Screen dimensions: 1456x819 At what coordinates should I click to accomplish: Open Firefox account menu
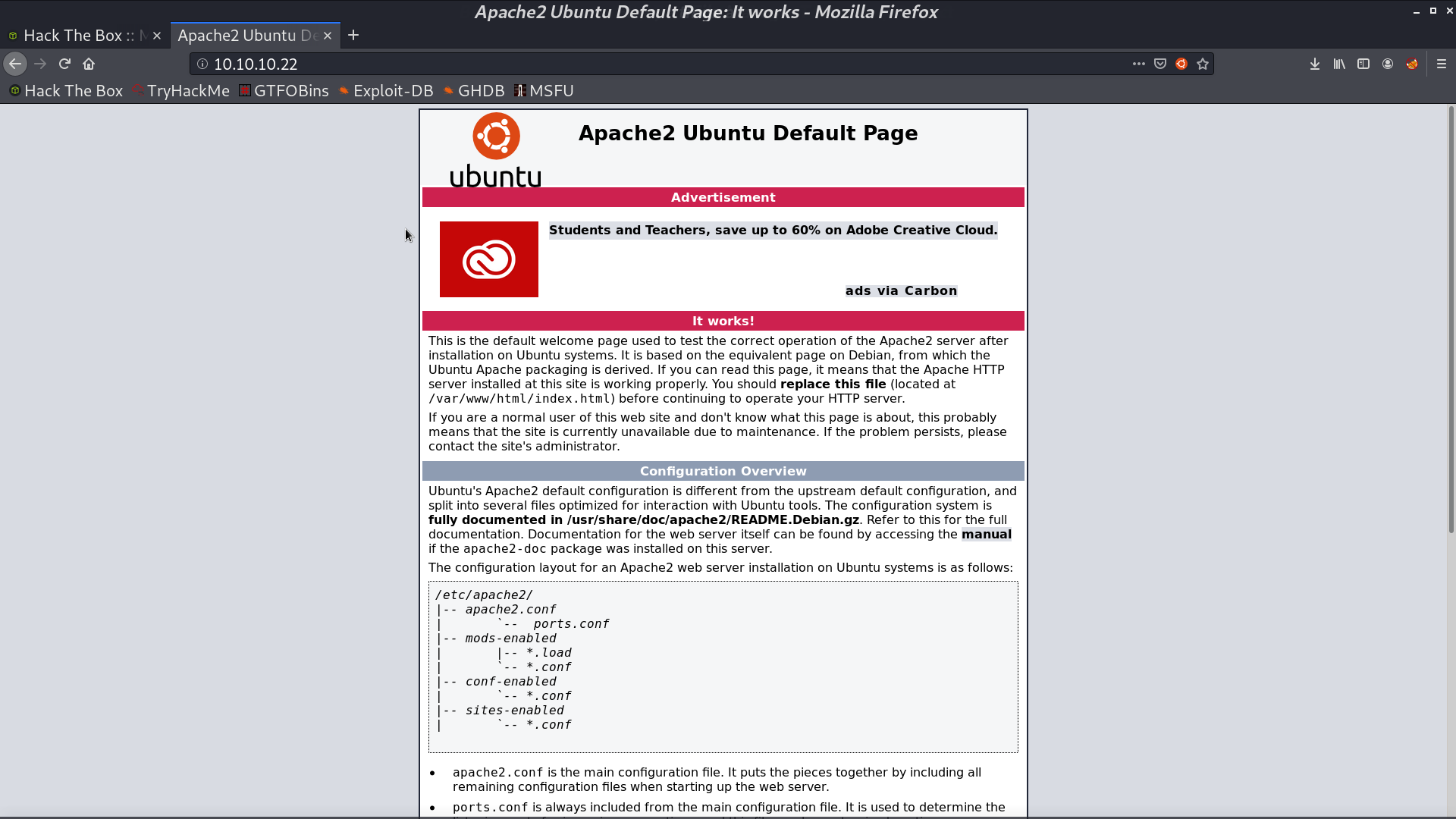(1388, 64)
